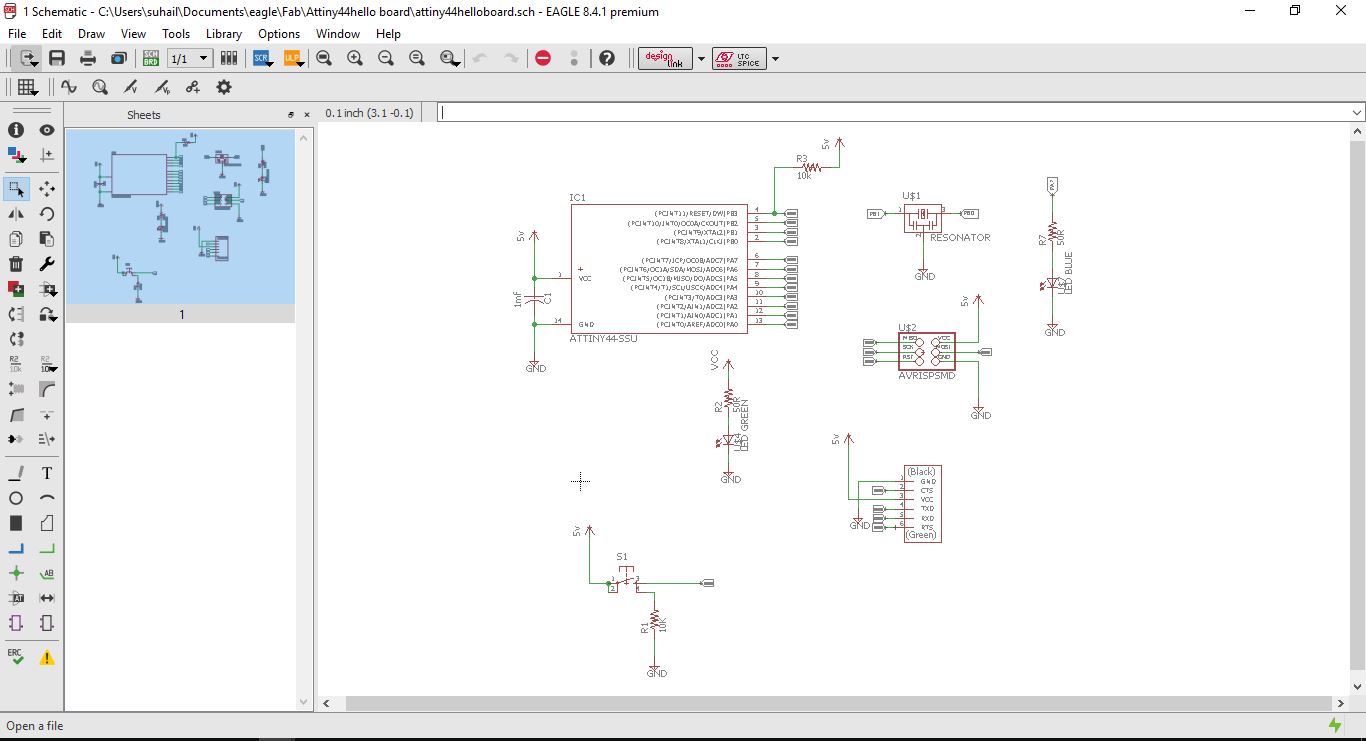
Task: Select the Copy tool
Action: tap(16, 238)
